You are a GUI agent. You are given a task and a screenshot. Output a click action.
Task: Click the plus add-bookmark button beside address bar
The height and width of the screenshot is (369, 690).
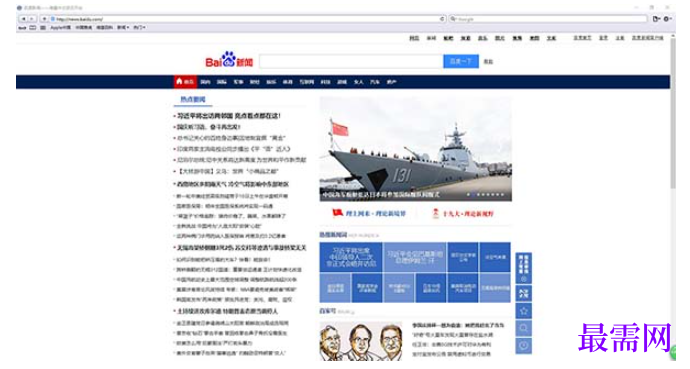click(x=44, y=19)
